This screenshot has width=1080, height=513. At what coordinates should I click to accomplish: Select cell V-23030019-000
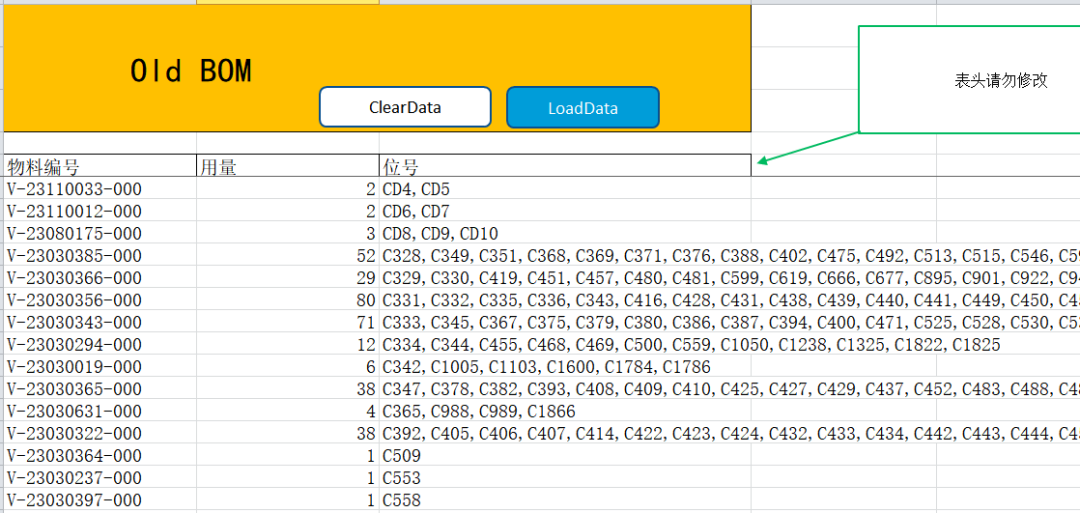(x=100, y=366)
